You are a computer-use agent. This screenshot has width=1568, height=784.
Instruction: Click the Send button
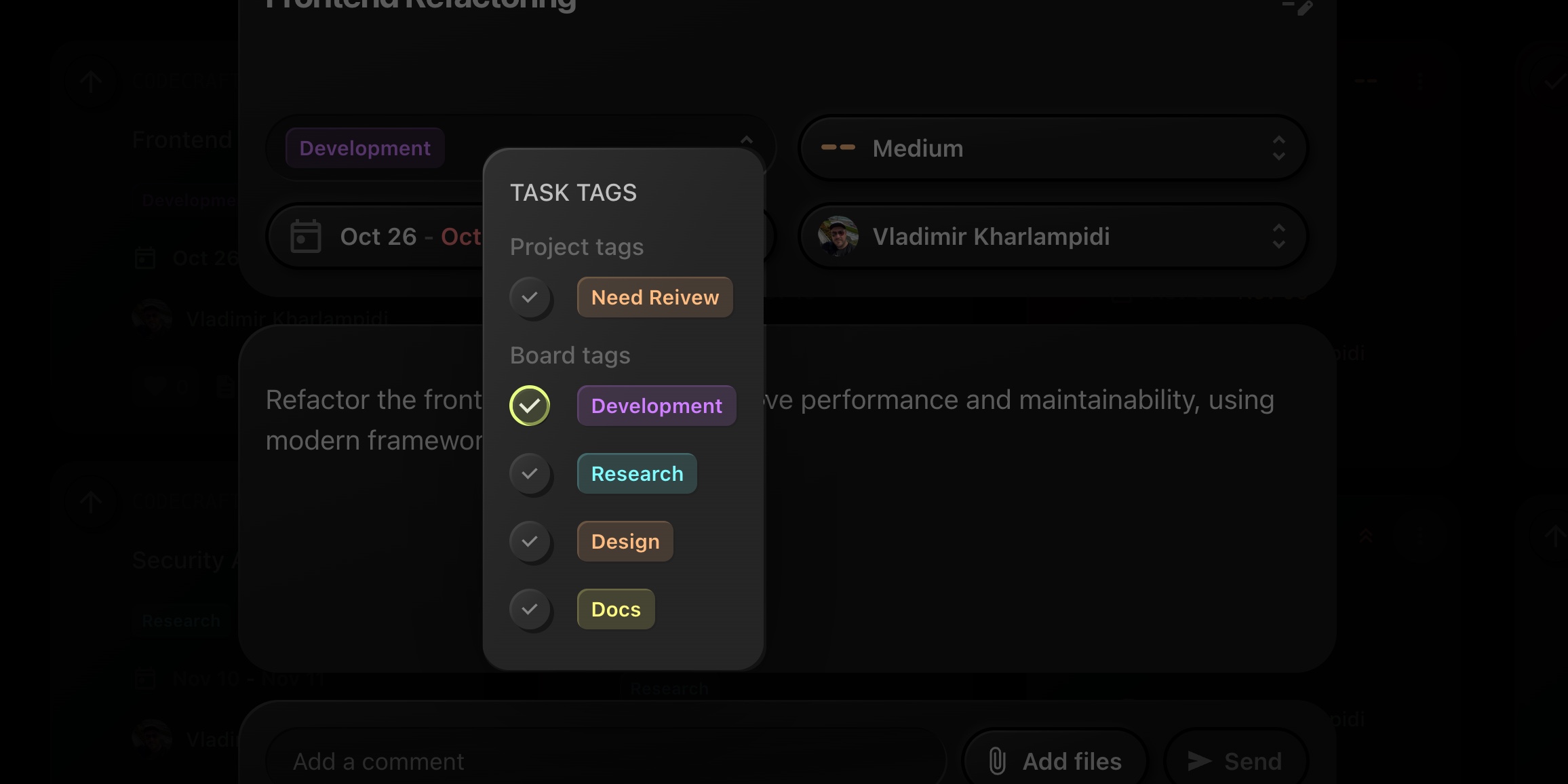pos(1236,760)
